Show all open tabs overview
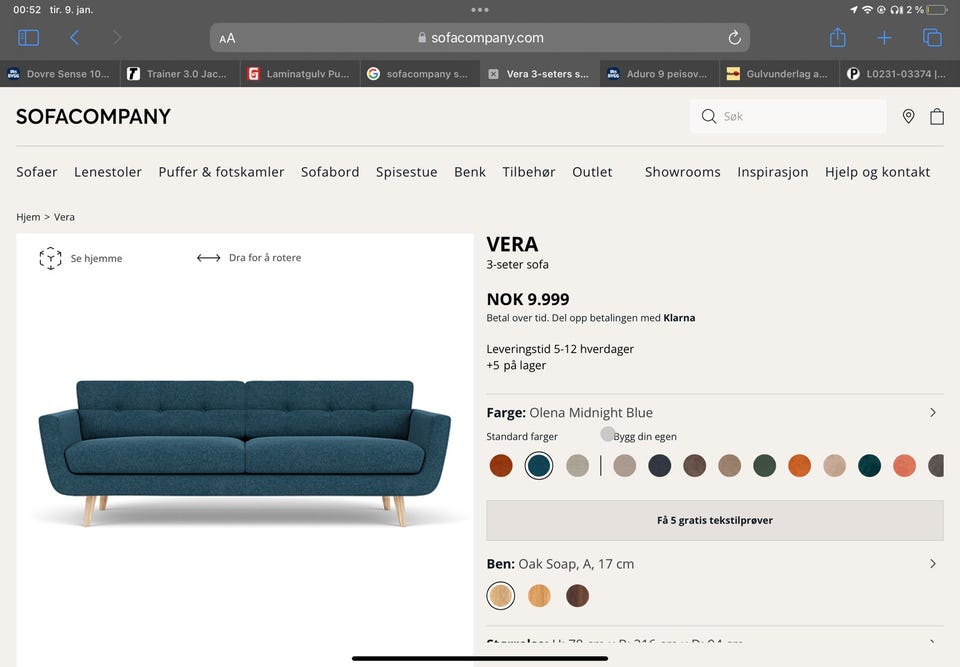The height and width of the screenshot is (667, 960). (x=932, y=38)
